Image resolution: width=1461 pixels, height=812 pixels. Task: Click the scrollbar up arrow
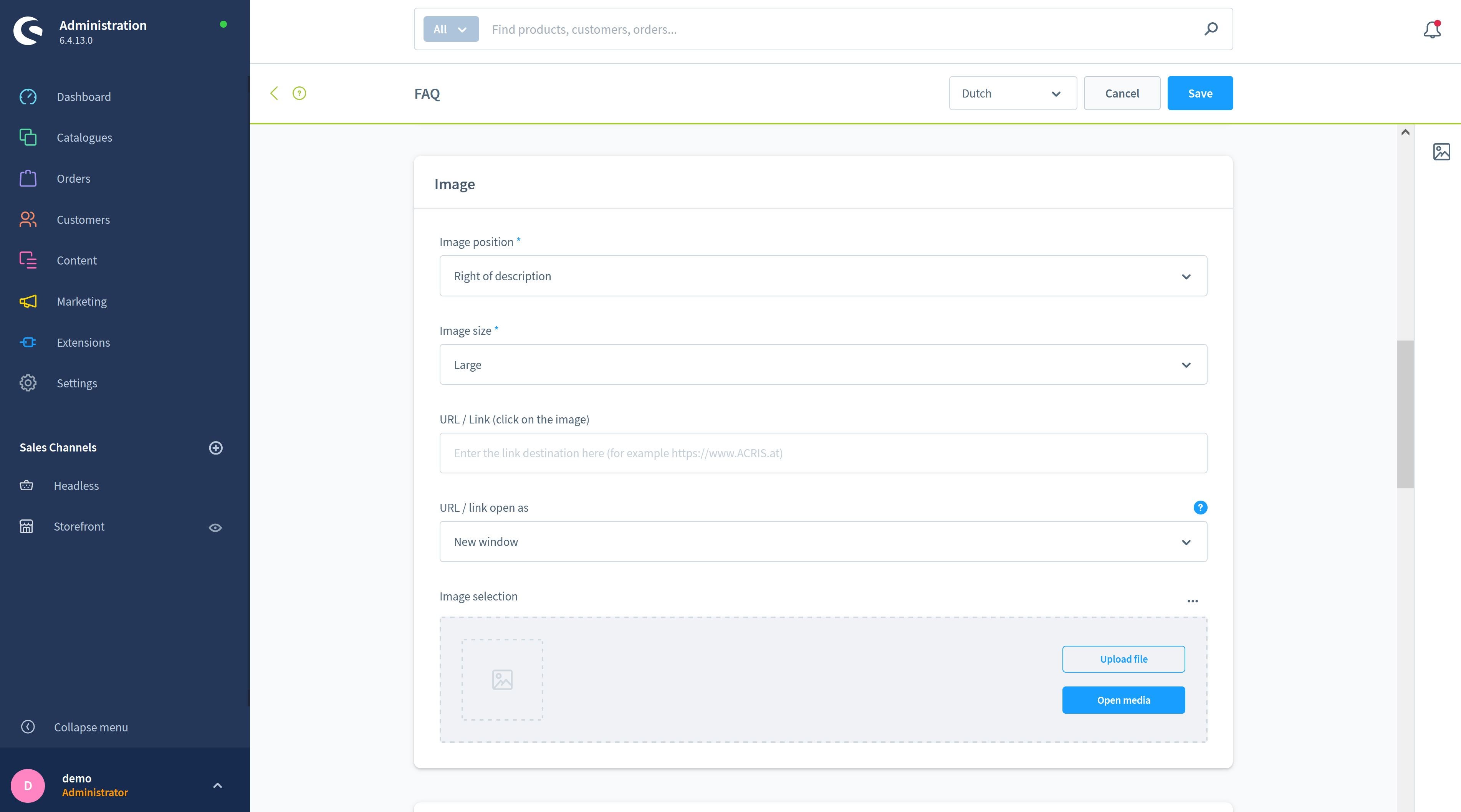click(1405, 132)
